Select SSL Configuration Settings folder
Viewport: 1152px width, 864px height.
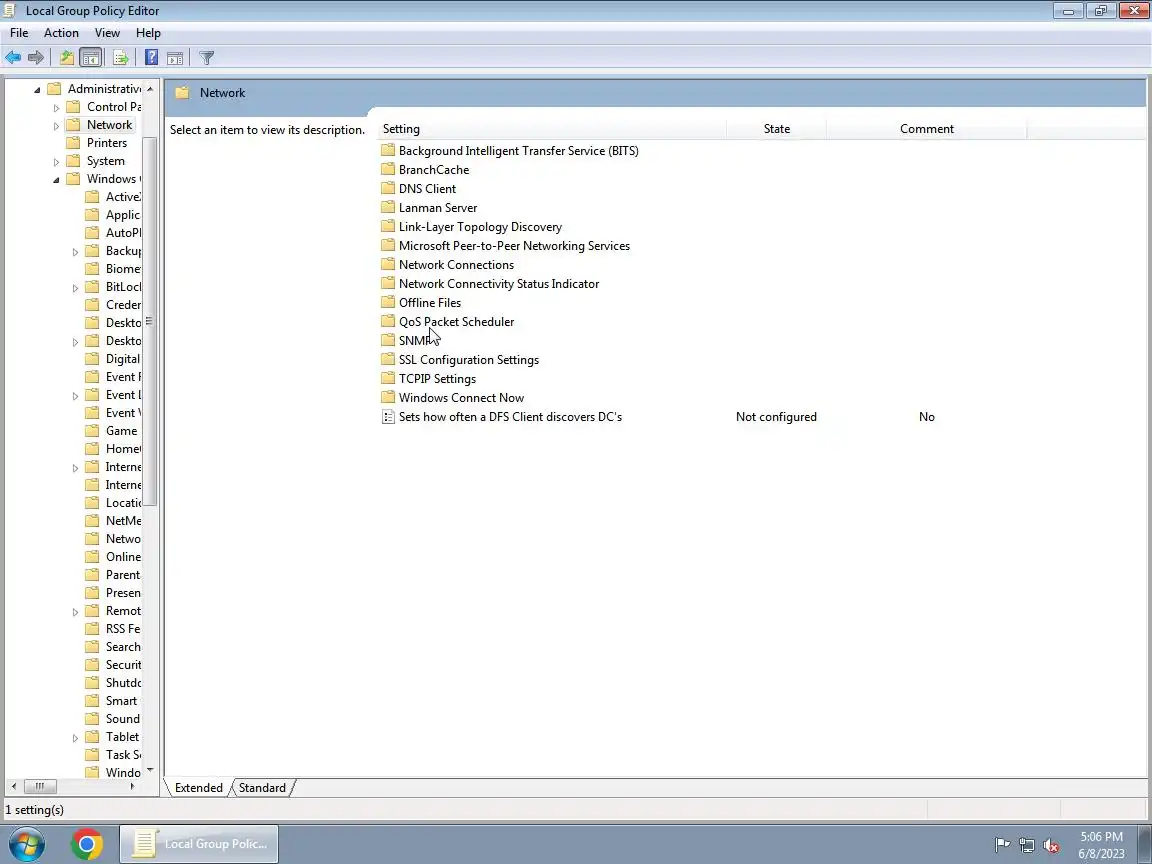pyautogui.click(x=460, y=360)
